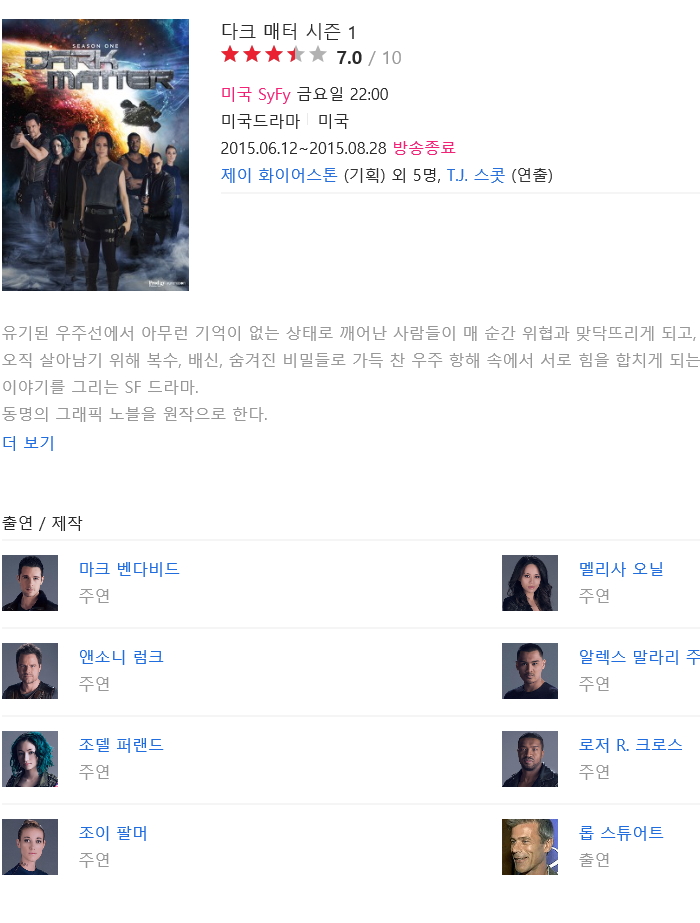Click 앤소니 렘크 profile photo
Viewport: 700px width, 923px height.
(30, 671)
